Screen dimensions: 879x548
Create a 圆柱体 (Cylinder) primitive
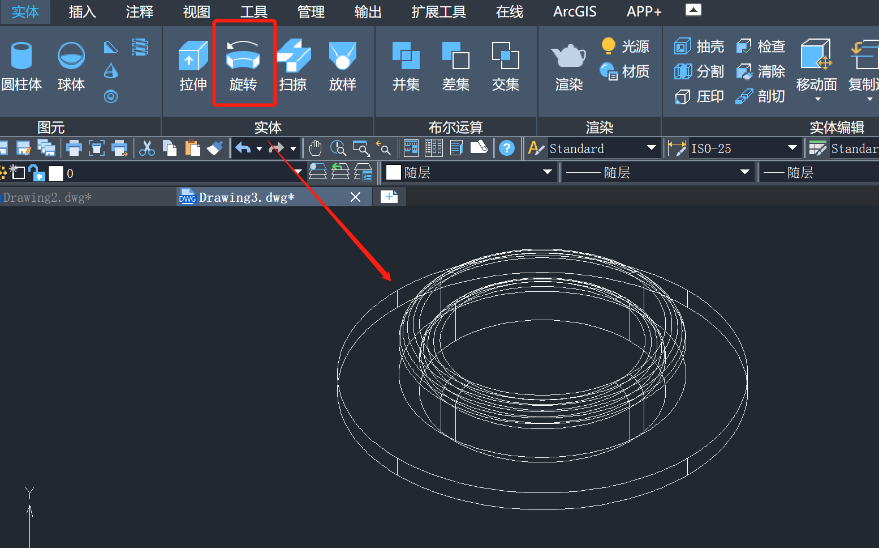(x=21, y=66)
